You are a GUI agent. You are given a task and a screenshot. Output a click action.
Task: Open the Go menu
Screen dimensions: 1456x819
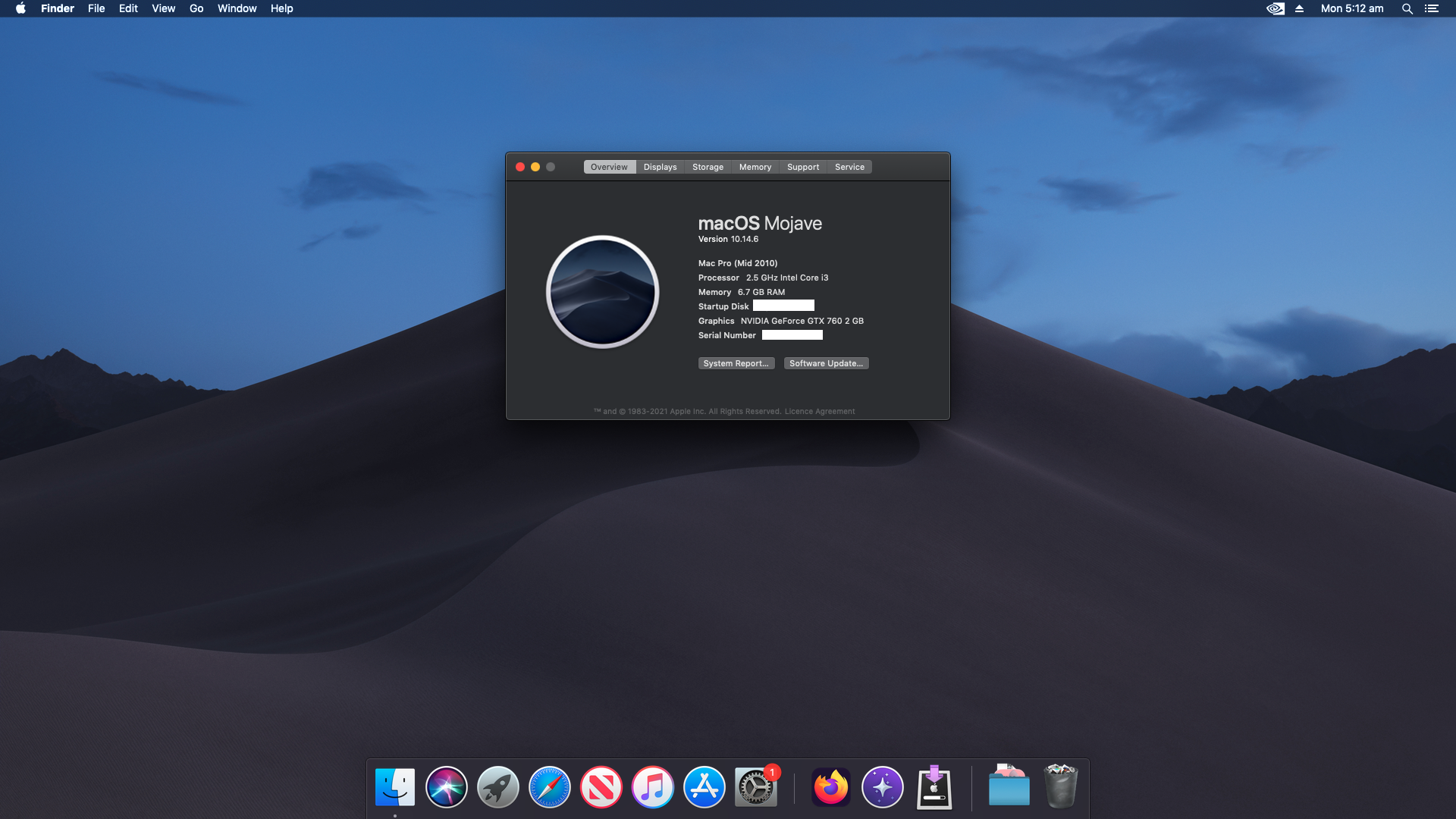point(196,8)
